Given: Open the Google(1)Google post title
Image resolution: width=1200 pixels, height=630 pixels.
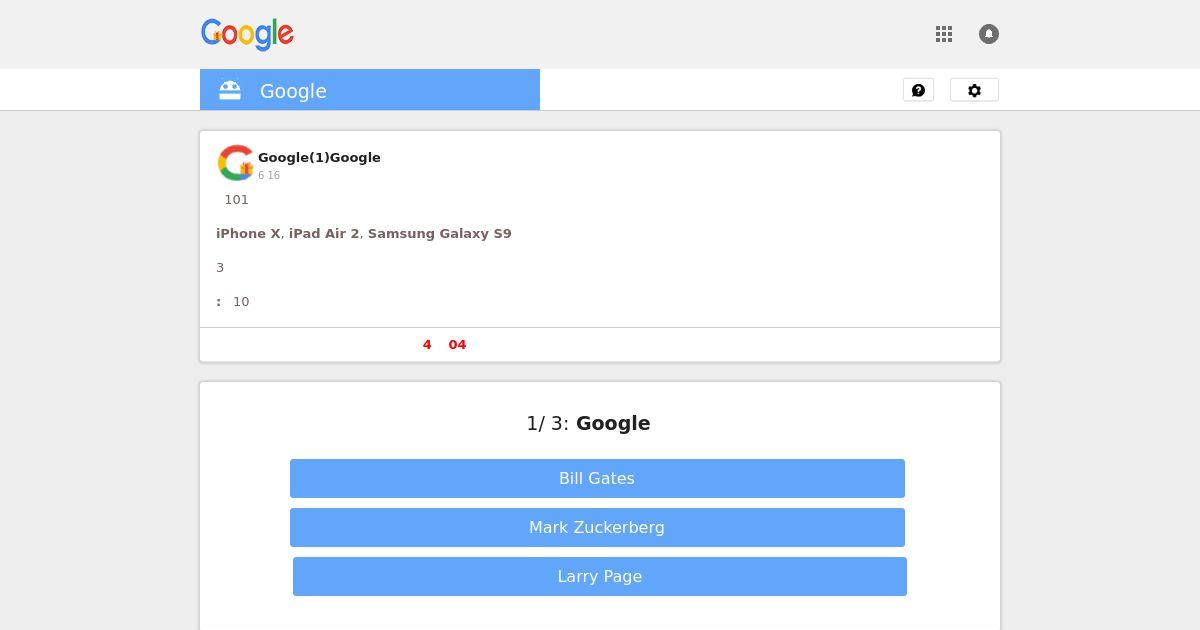Looking at the screenshot, I should (319, 157).
